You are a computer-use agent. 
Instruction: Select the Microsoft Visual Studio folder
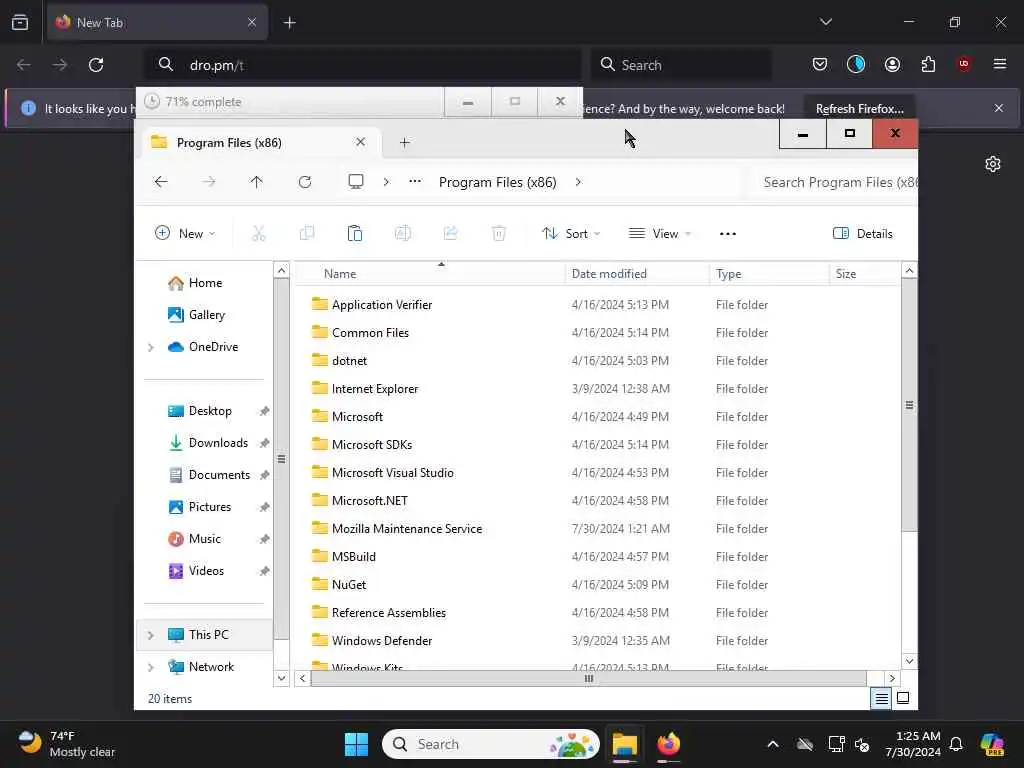tap(392, 473)
